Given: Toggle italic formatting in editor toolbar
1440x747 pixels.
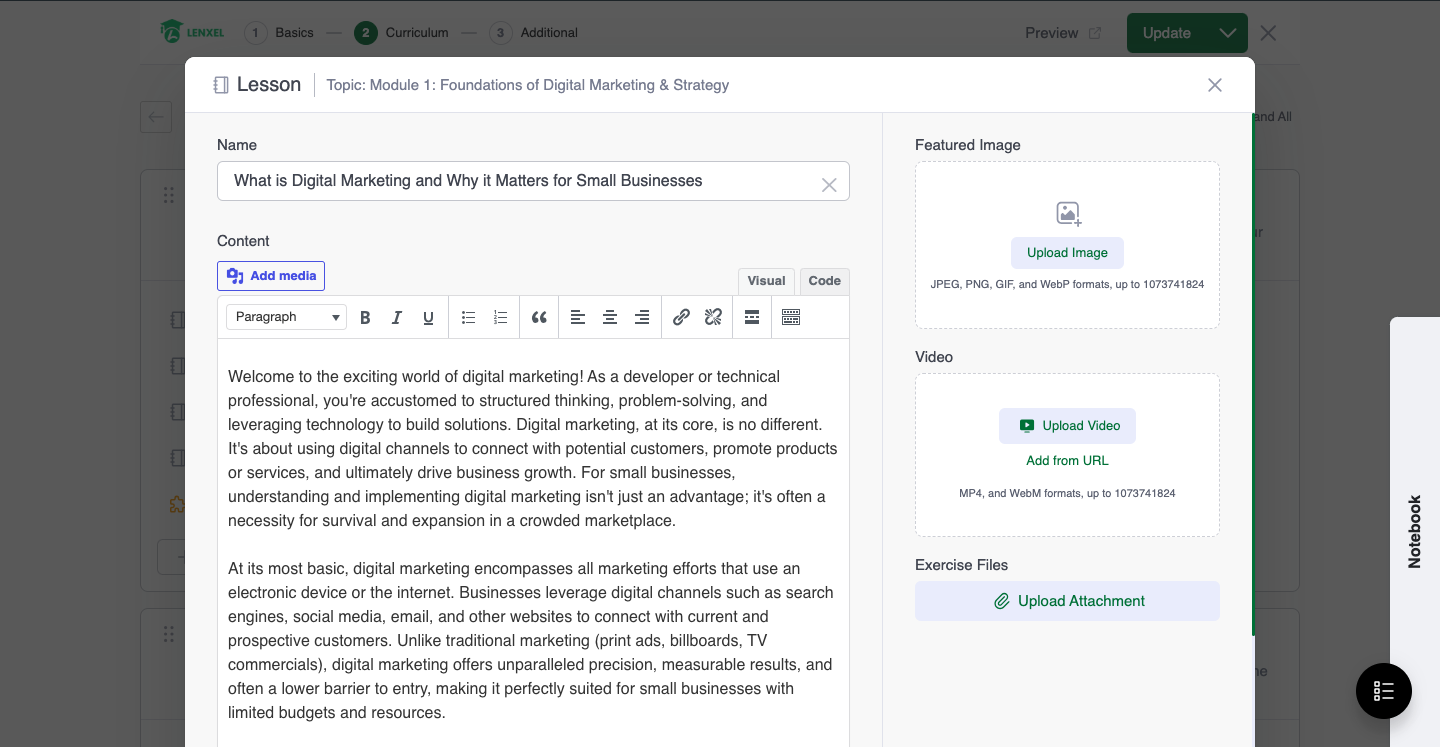Looking at the screenshot, I should (x=397, y=317).
